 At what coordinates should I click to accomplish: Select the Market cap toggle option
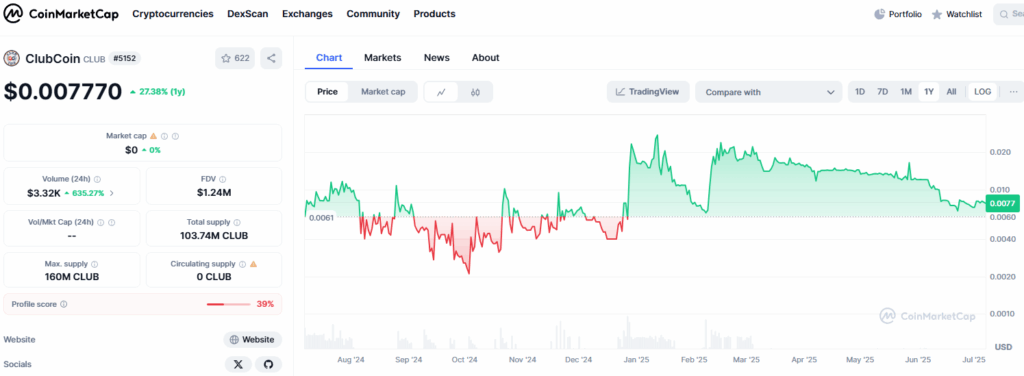[383, 92]
